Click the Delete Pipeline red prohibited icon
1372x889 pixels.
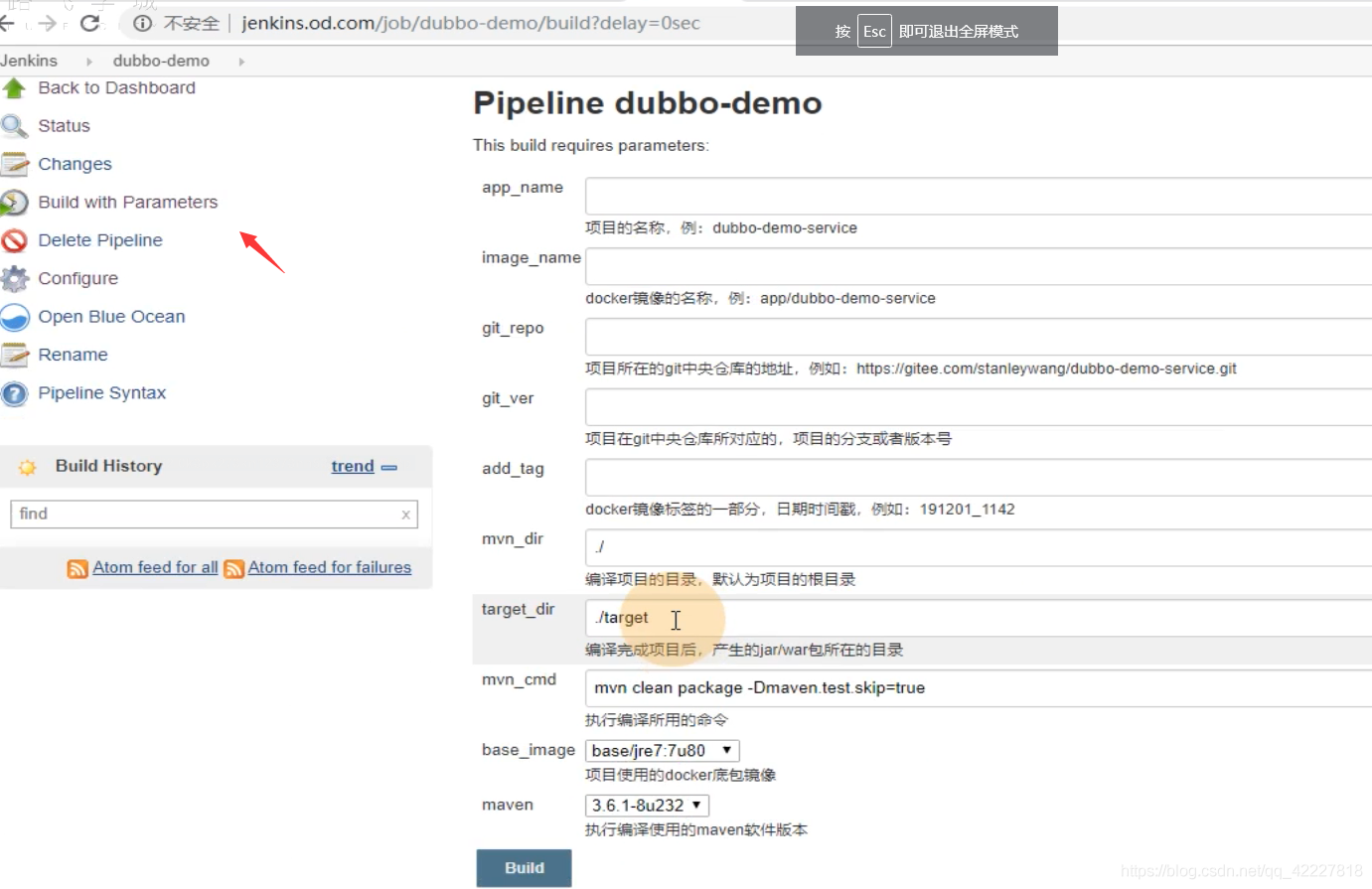14,240
